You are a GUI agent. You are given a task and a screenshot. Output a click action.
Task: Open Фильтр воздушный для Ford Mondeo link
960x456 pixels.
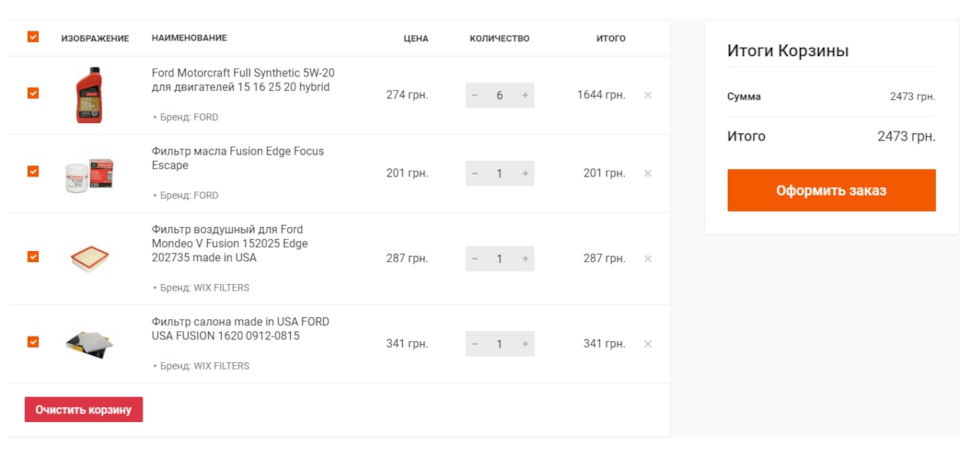point(230,244)
